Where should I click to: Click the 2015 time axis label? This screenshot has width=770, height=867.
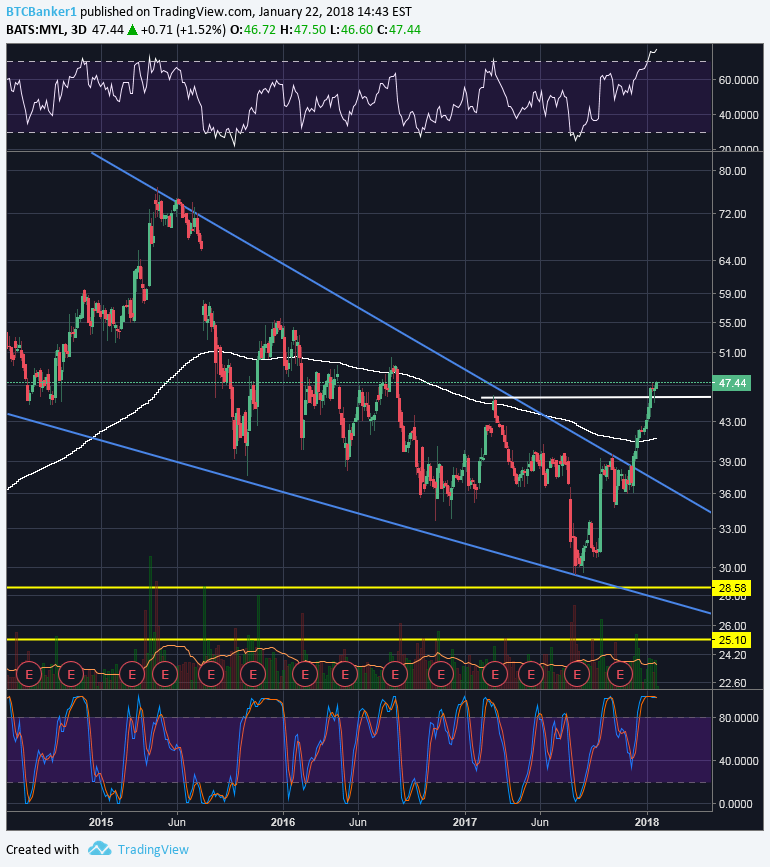tap(101, 822)
